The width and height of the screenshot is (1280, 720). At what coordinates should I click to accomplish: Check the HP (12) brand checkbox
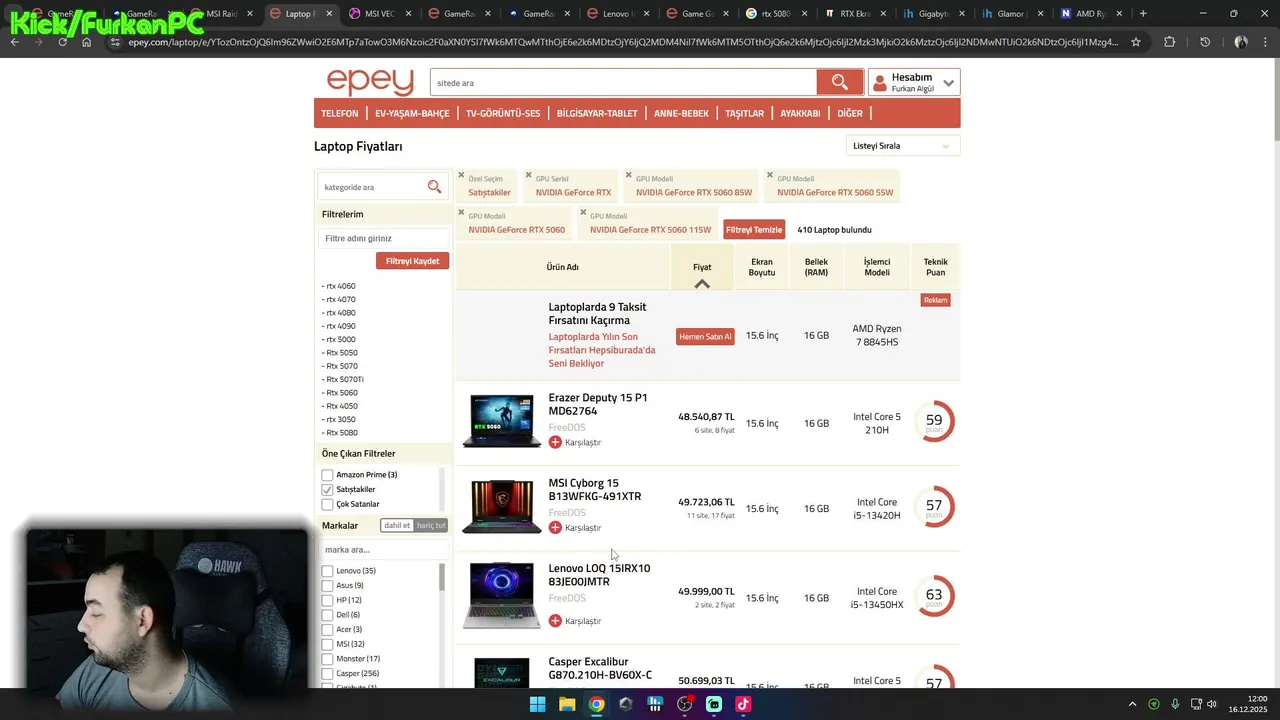[327, 600]
